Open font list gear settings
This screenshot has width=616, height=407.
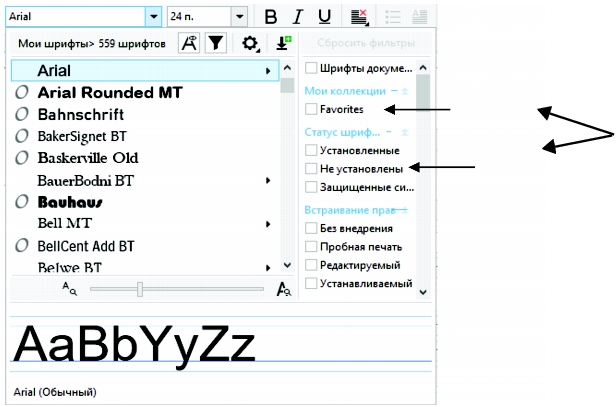click(x=250, y=43)
